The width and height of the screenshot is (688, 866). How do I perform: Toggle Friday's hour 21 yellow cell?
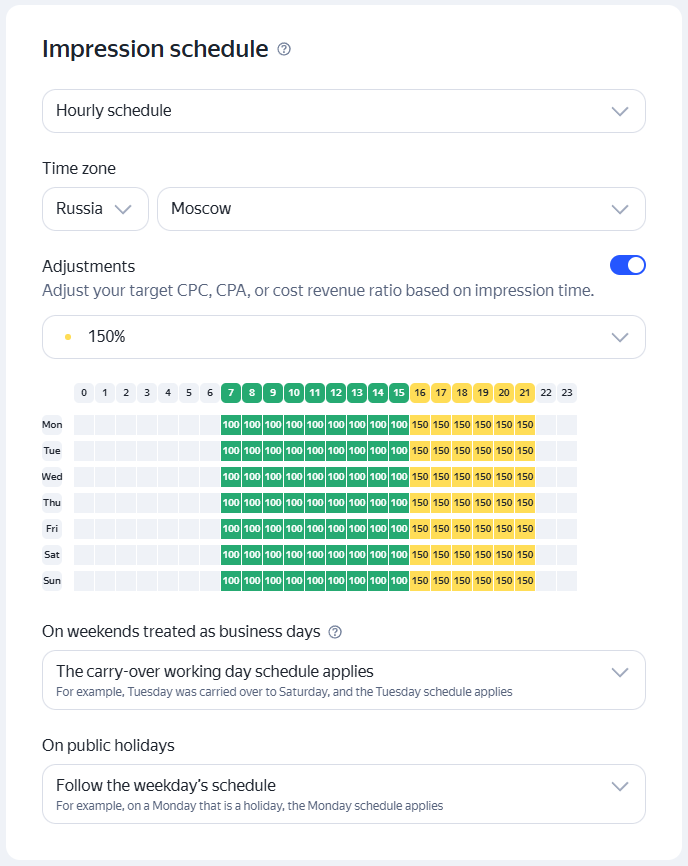tap(525, 529)
